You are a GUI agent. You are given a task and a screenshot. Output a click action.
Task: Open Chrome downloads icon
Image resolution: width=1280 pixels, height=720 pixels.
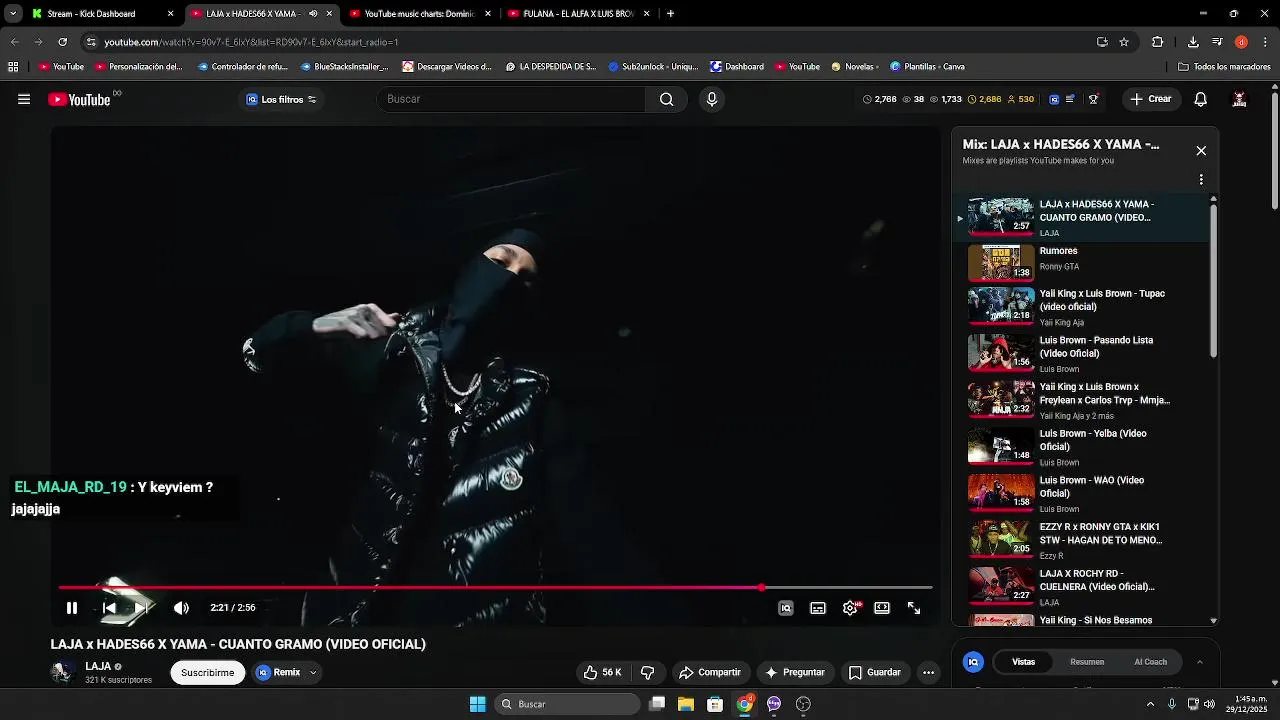point(1193,42)
